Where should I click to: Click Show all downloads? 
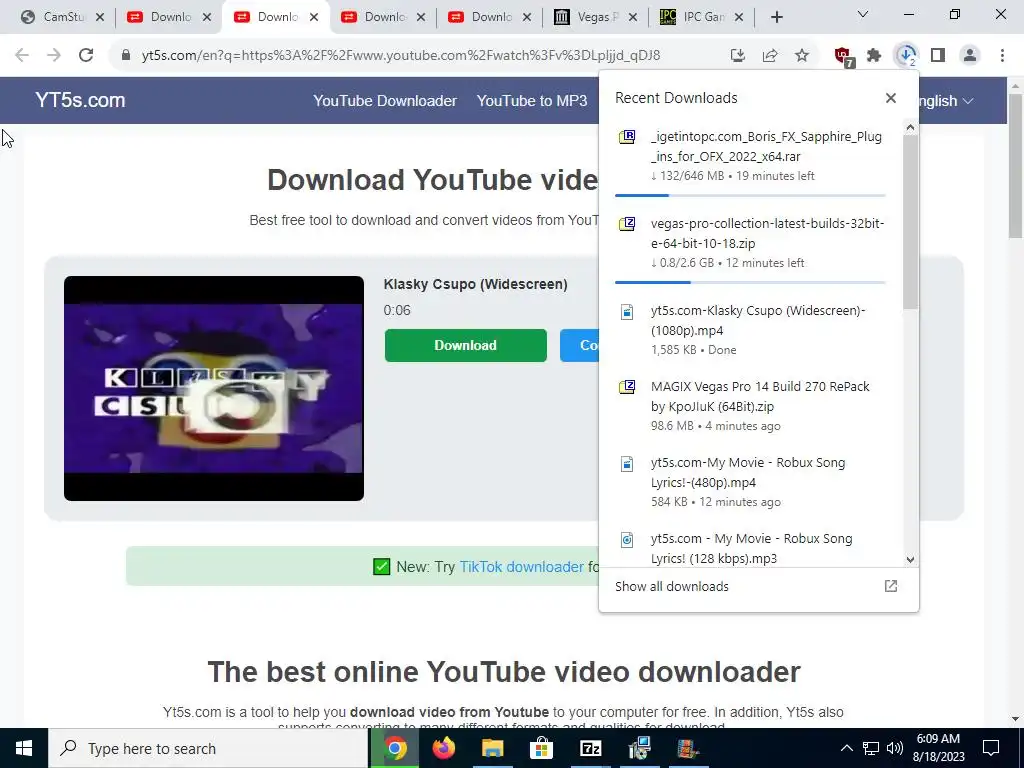click(x=671, y=586)
